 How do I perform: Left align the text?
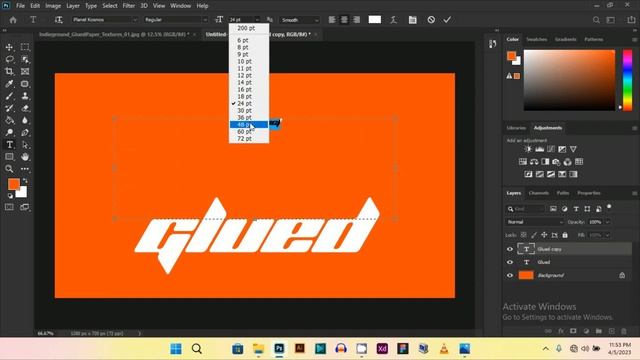[x=332, y=20]
